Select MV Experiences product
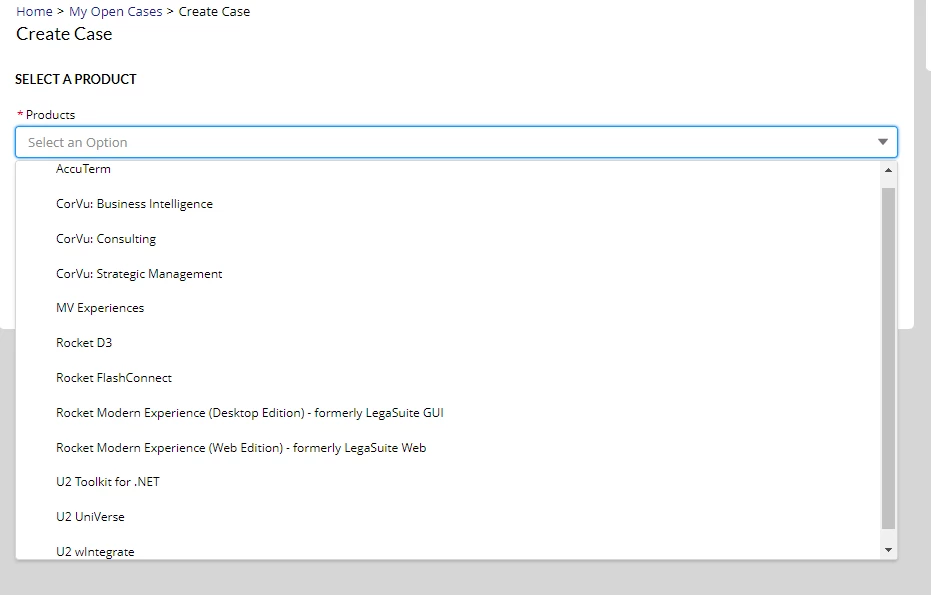The image size is (931, 595). point(448,308)
